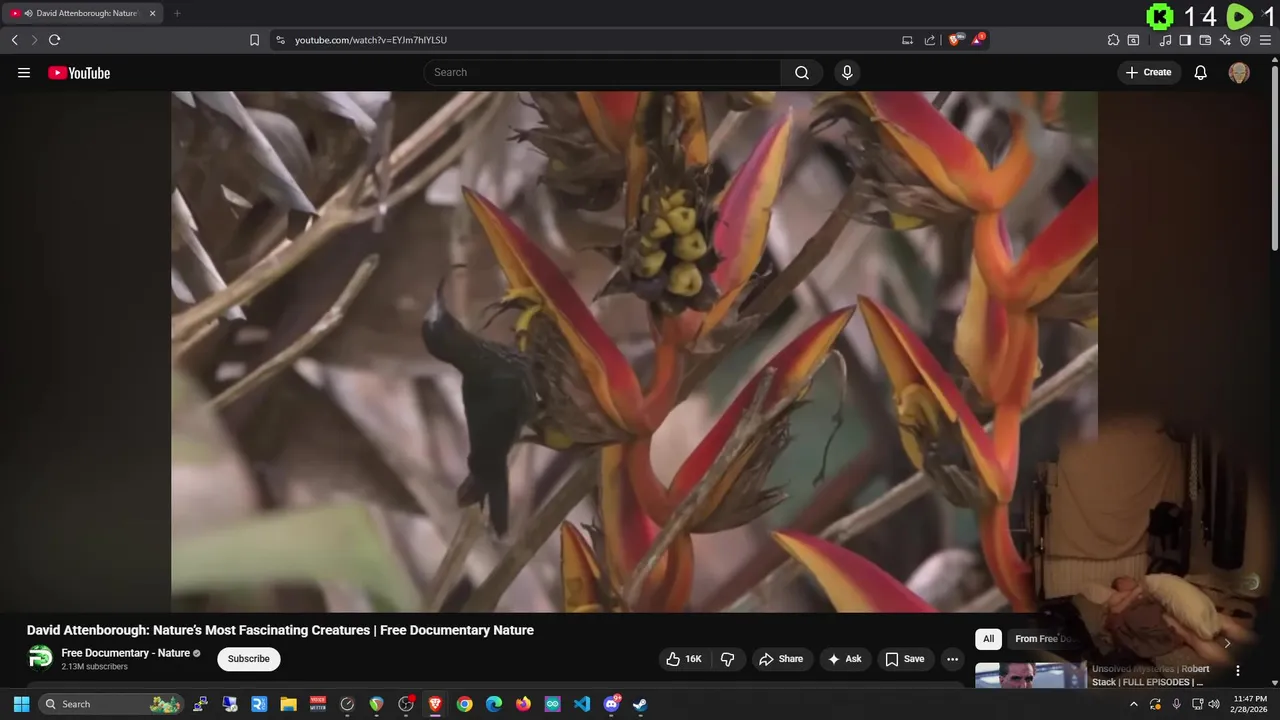Screen dimensions: 1280x720
Task: Open the Brave Rewards triangle icon
Action: 979,40
